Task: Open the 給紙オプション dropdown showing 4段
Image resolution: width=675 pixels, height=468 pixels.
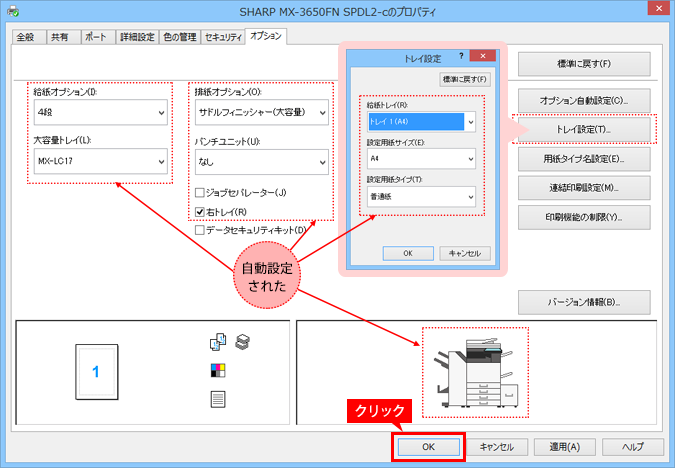Action: pos(101,112)
